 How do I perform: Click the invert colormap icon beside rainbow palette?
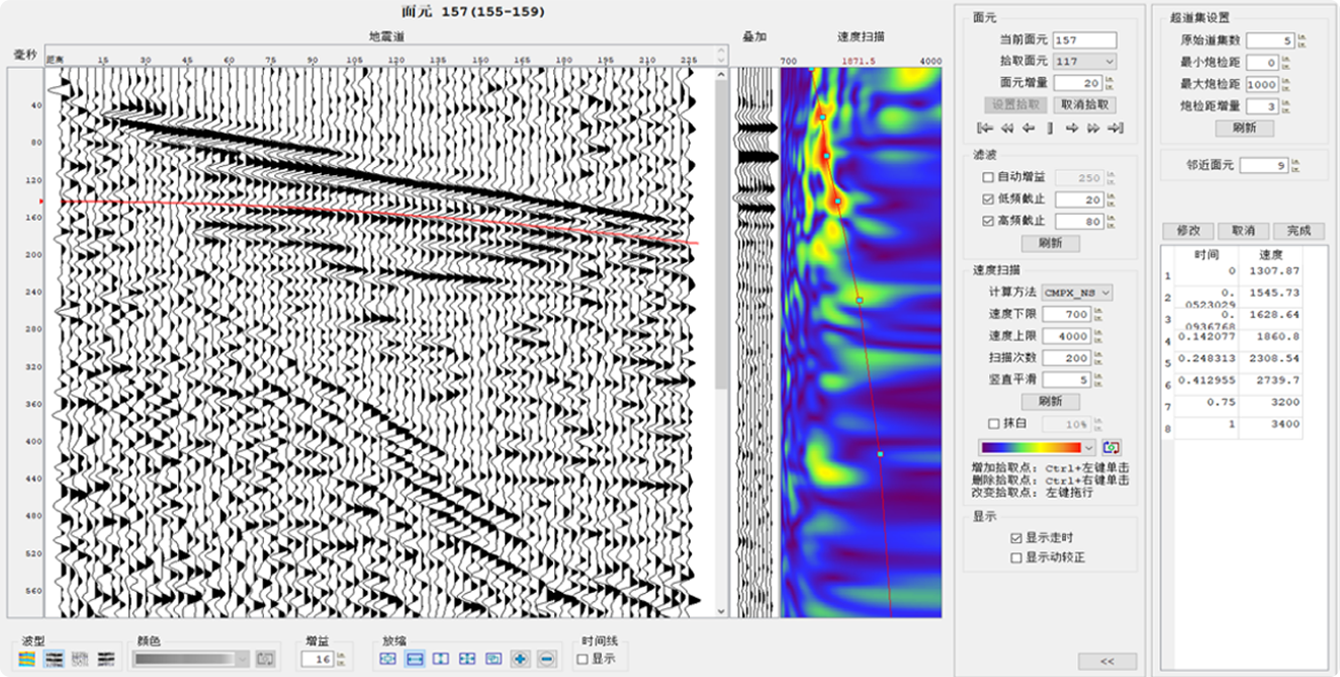point(1111,447)
